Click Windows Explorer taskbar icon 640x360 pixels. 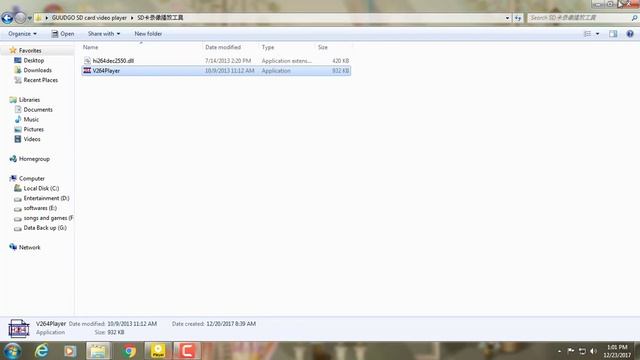pyautogui.click(x=98, y=351)
